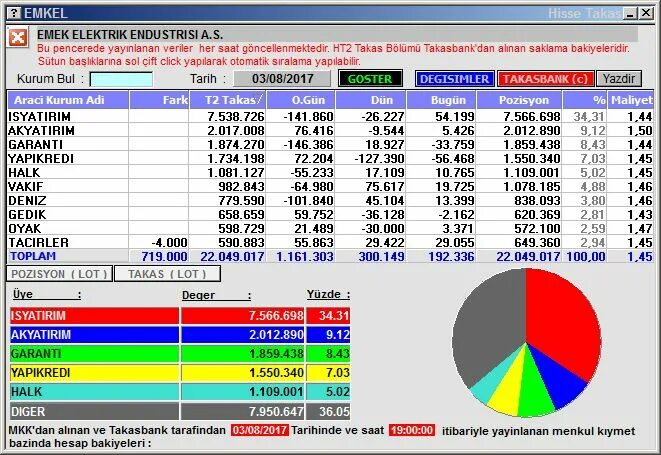The image size is (661, 455).
Task: Select ISYATIRIM row in the table
Action: click(330, 116)
